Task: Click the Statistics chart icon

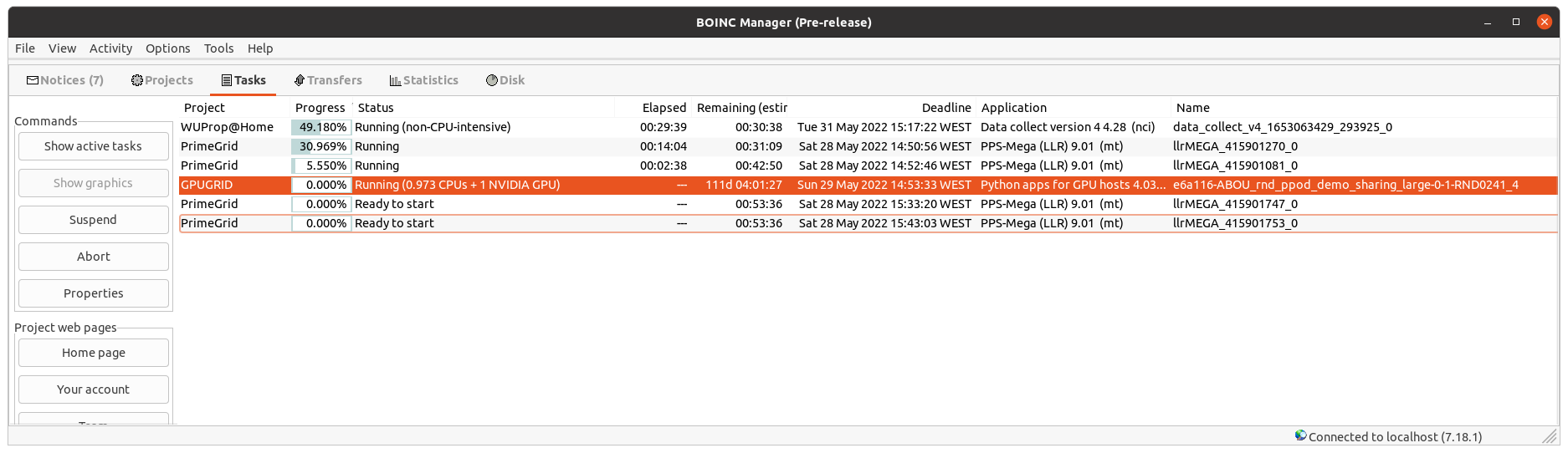Action: 395,80
